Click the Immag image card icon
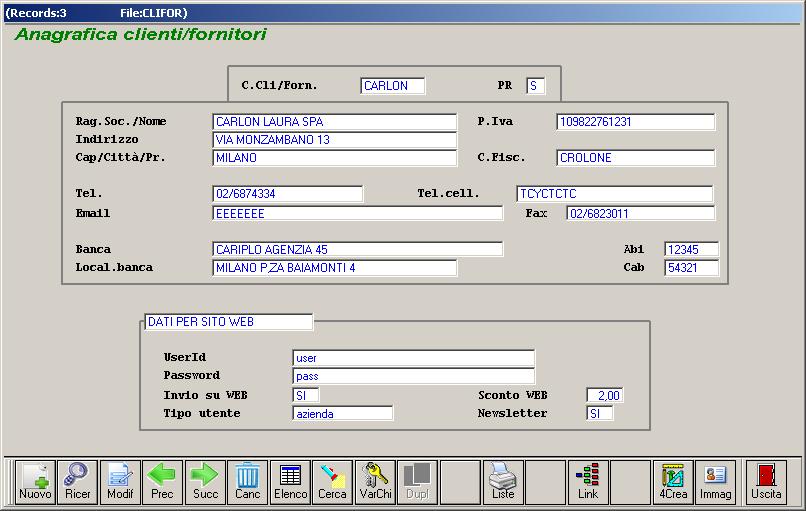 click(716, 482)
